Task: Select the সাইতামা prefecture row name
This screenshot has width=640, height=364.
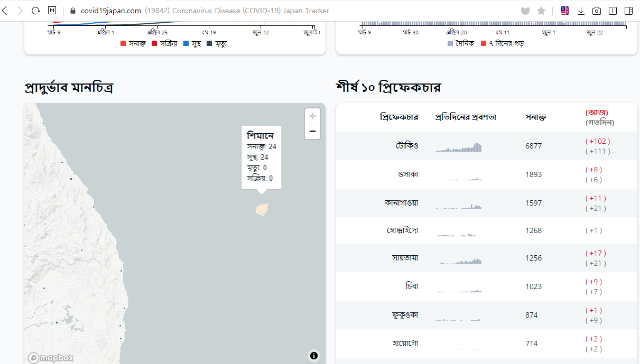Action: (405, 258)
